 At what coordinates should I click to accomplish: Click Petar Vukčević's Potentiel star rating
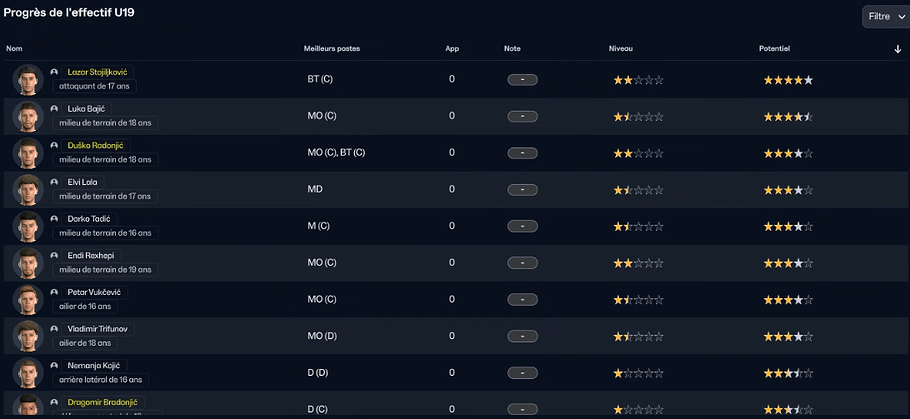point(788,299)
